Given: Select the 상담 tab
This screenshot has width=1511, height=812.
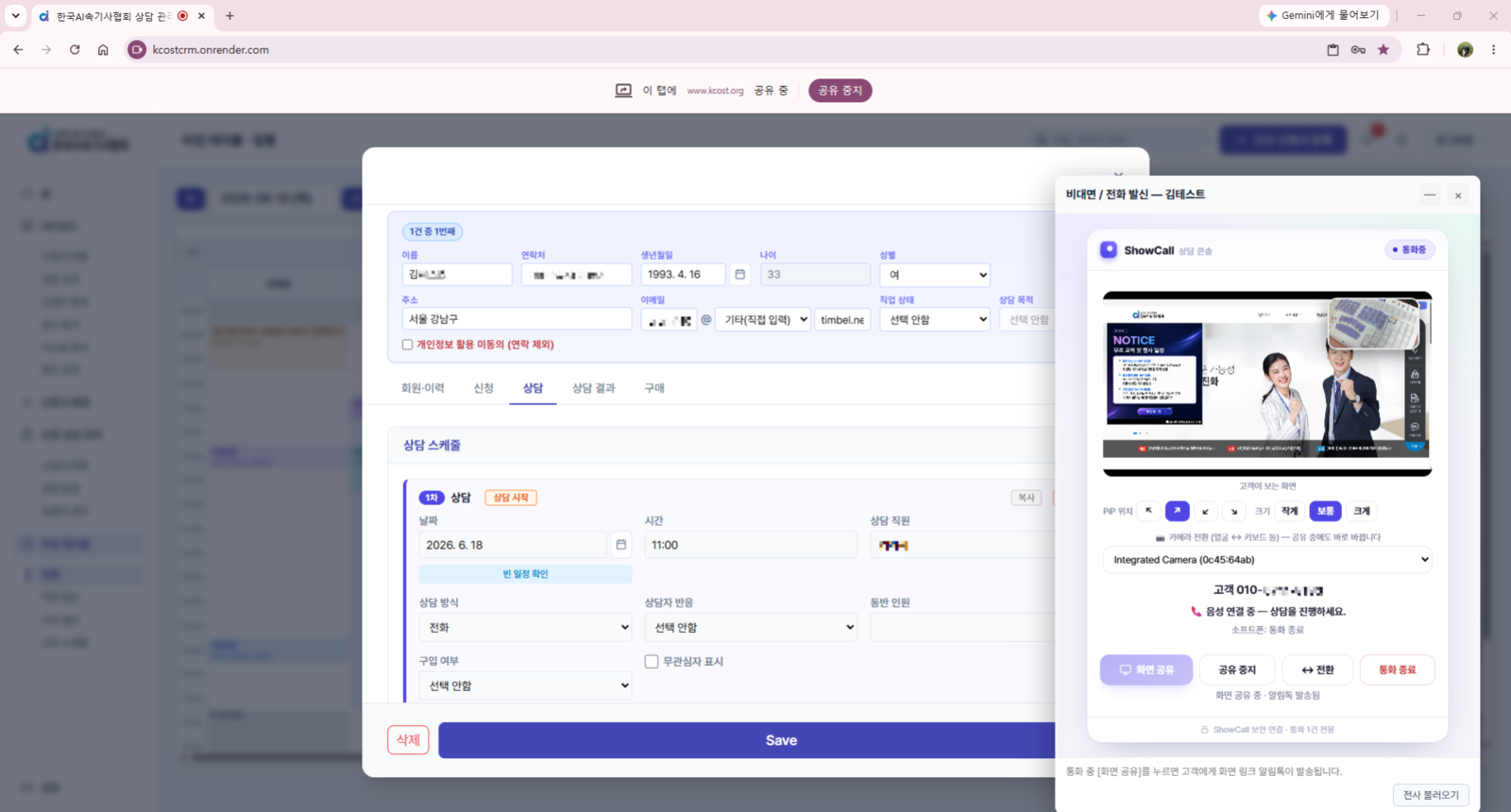Looking at the screenshot, I should (533, 388).
